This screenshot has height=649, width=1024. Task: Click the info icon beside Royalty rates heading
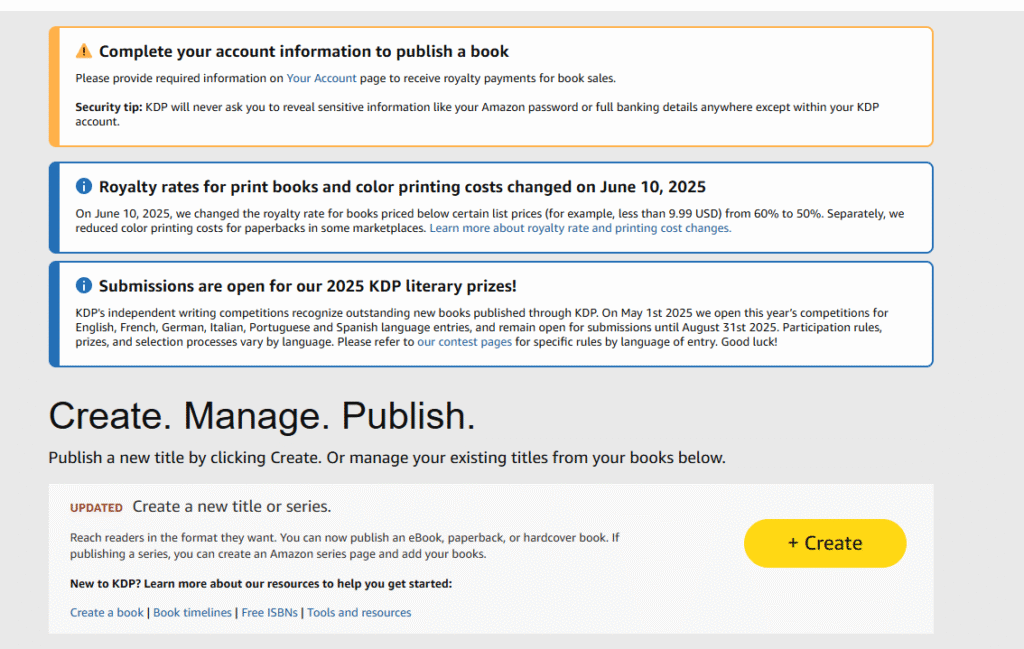84,186
